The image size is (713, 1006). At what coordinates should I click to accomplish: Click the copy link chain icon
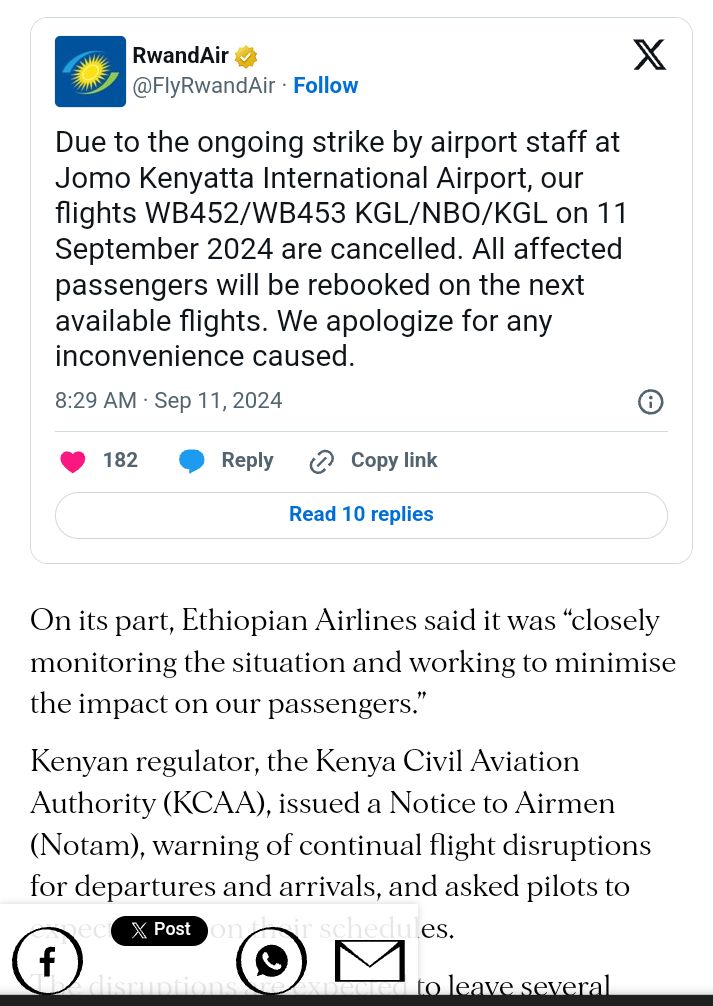(322, 461)
